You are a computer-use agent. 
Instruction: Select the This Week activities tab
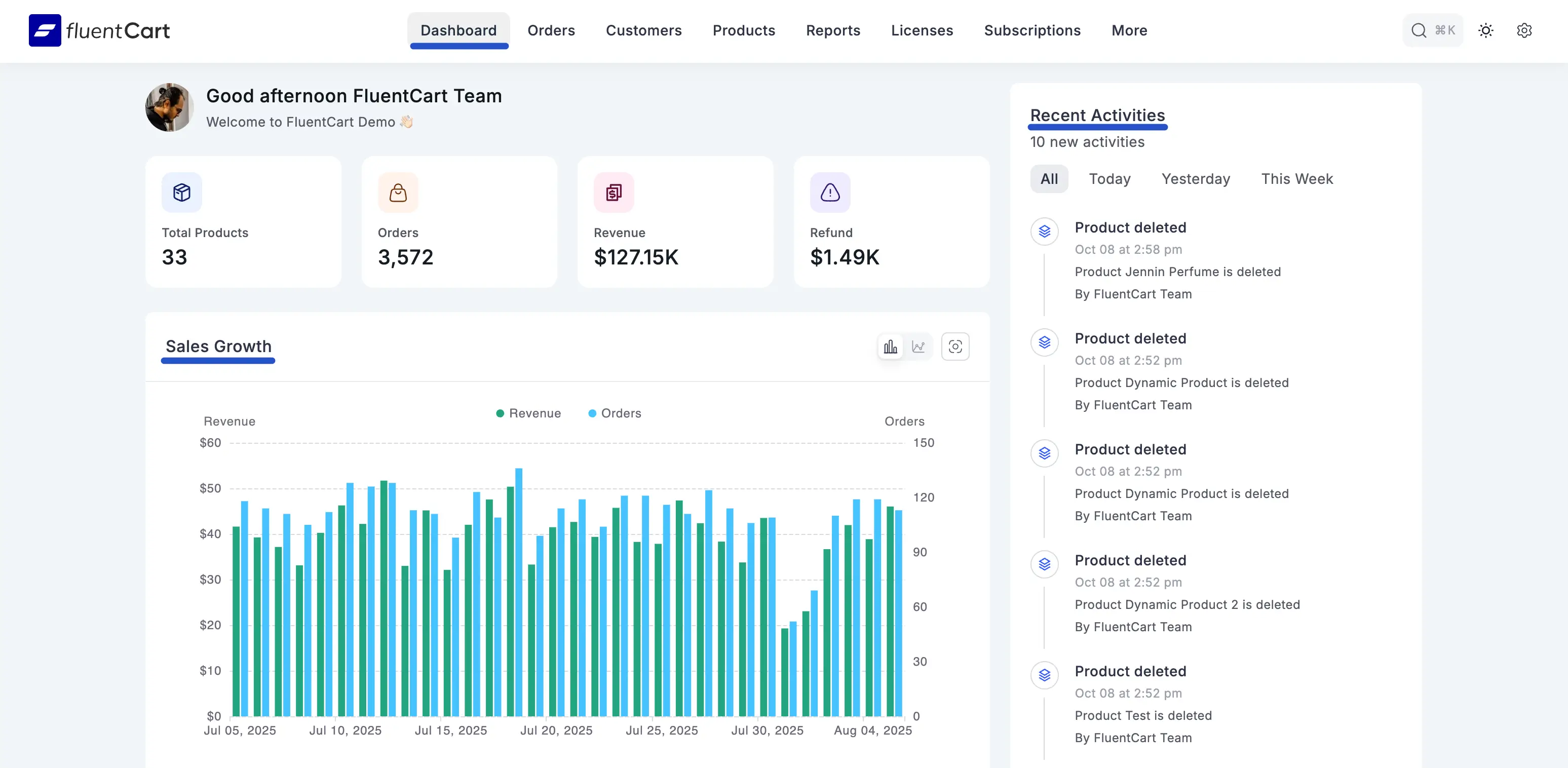[x=1296, y=179]
